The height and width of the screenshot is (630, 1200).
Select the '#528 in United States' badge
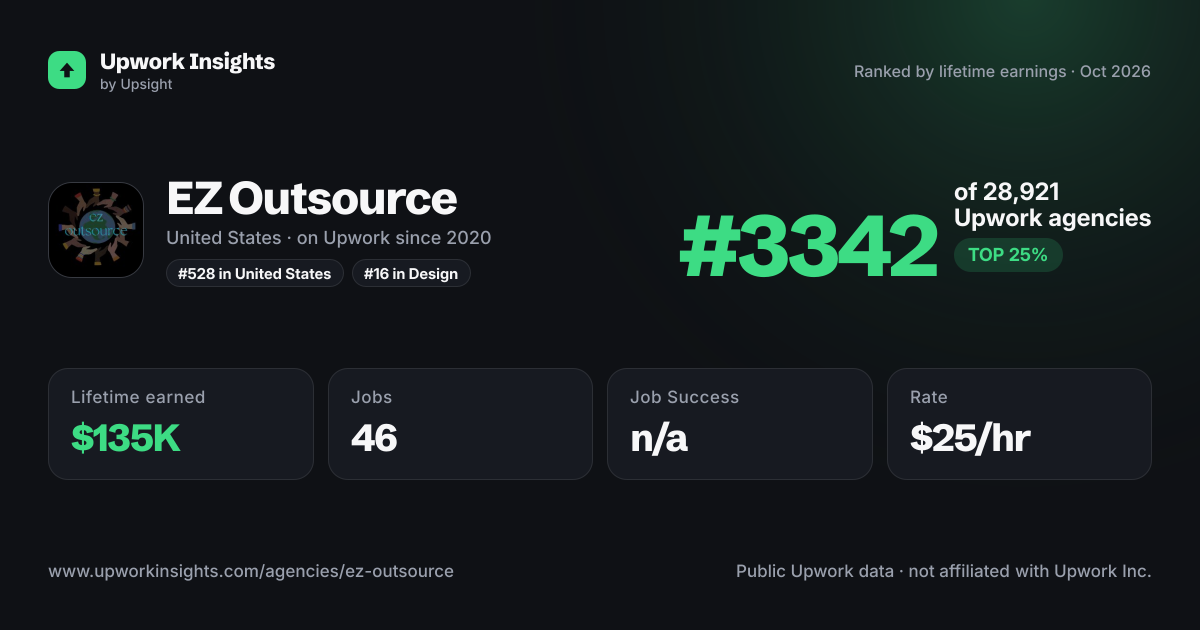(x=255, y=273)
